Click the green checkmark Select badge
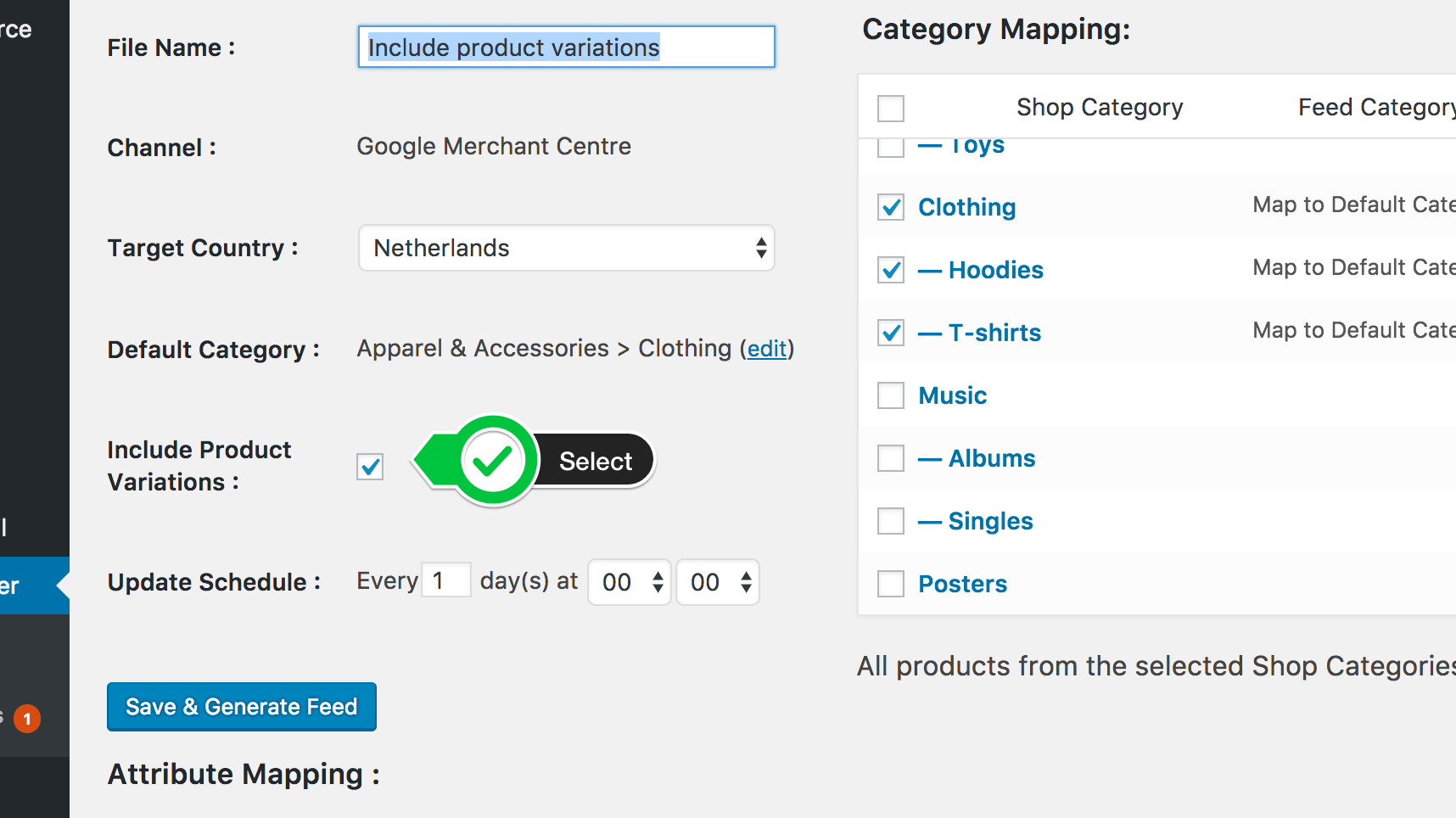The height and width of the screenshot is (818, 1456). click(x=535, y=461)
